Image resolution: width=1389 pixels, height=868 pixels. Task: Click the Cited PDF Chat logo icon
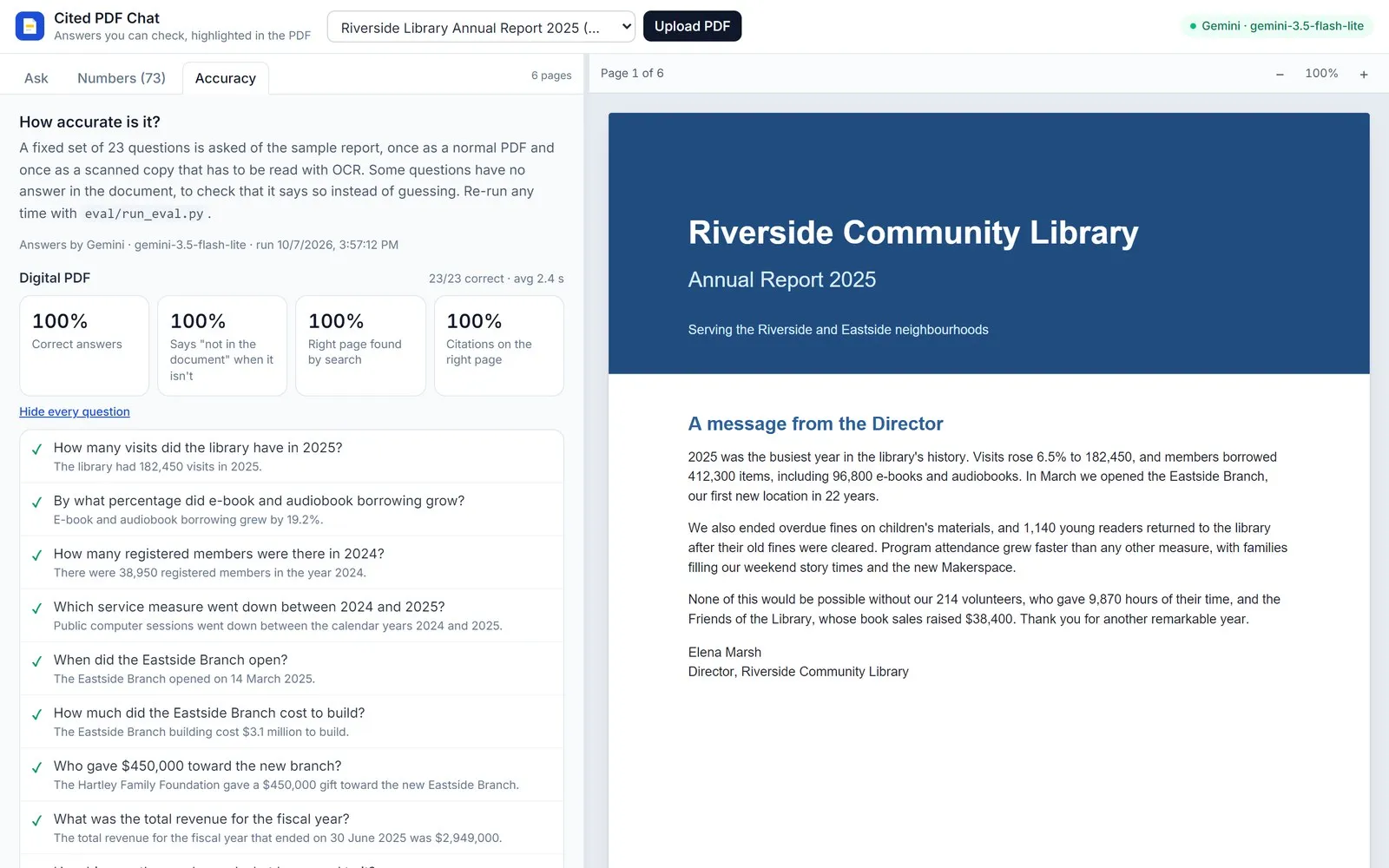(x=30, y=26)
